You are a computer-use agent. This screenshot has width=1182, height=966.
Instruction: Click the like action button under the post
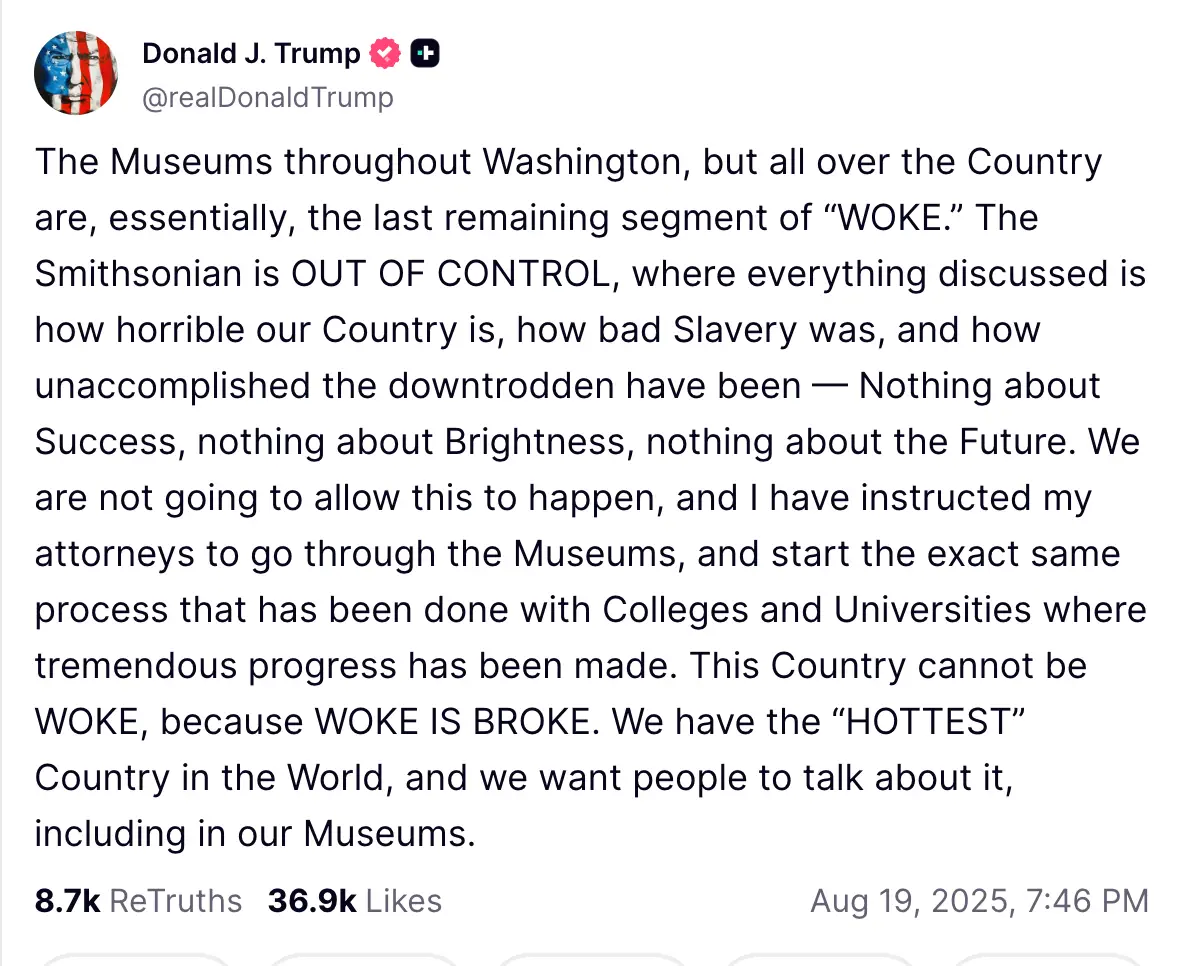[x=592, y=962]
